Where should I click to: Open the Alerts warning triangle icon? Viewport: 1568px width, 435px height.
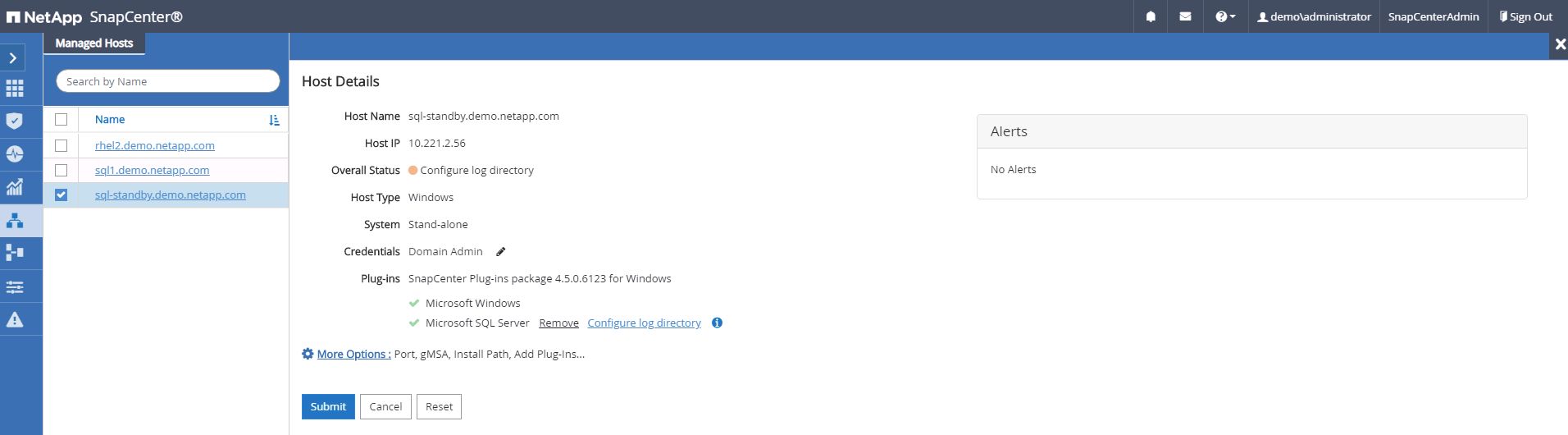(15, 319)
